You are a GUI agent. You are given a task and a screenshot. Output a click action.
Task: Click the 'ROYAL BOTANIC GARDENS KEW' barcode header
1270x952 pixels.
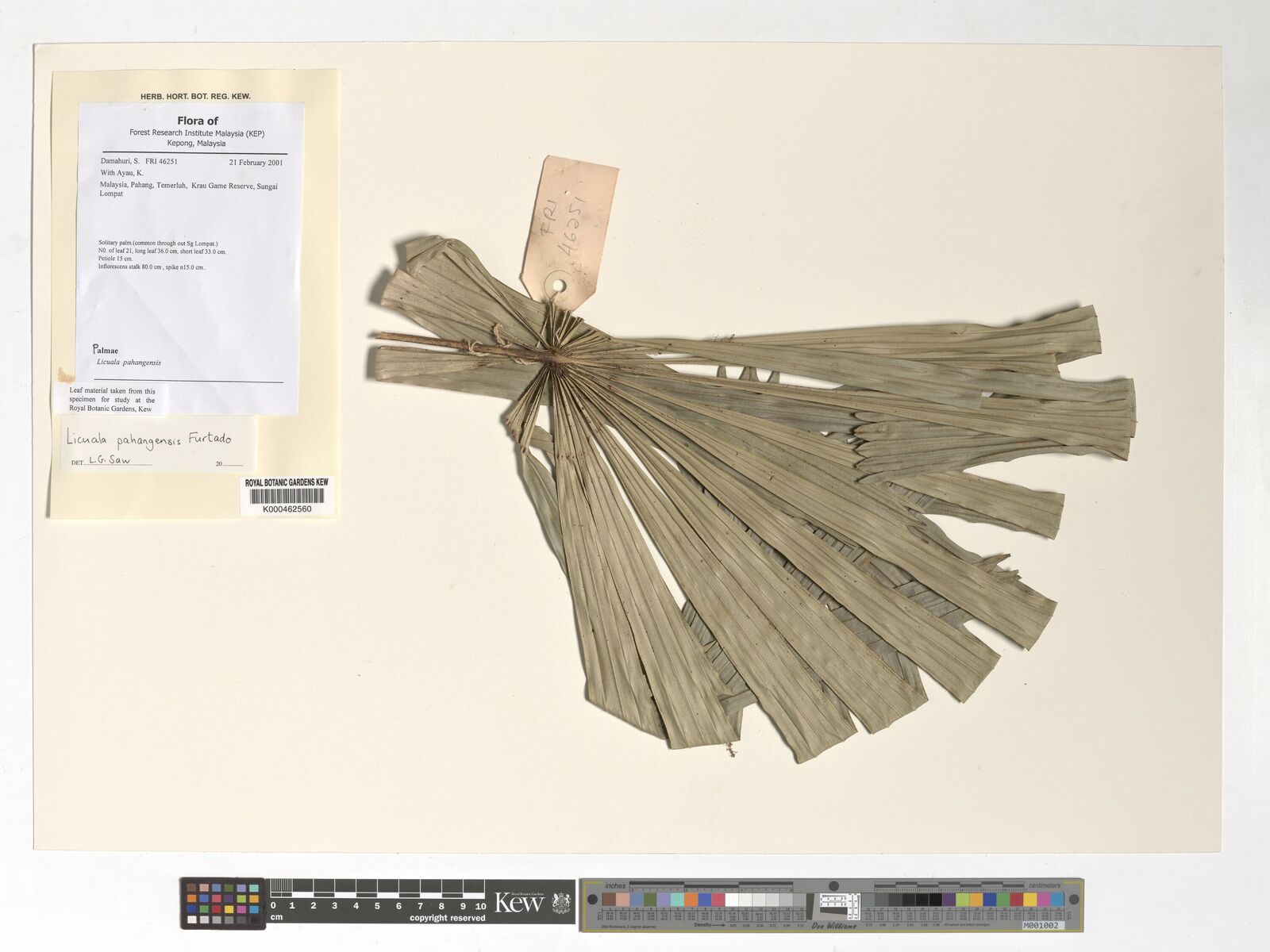(287, 482)
